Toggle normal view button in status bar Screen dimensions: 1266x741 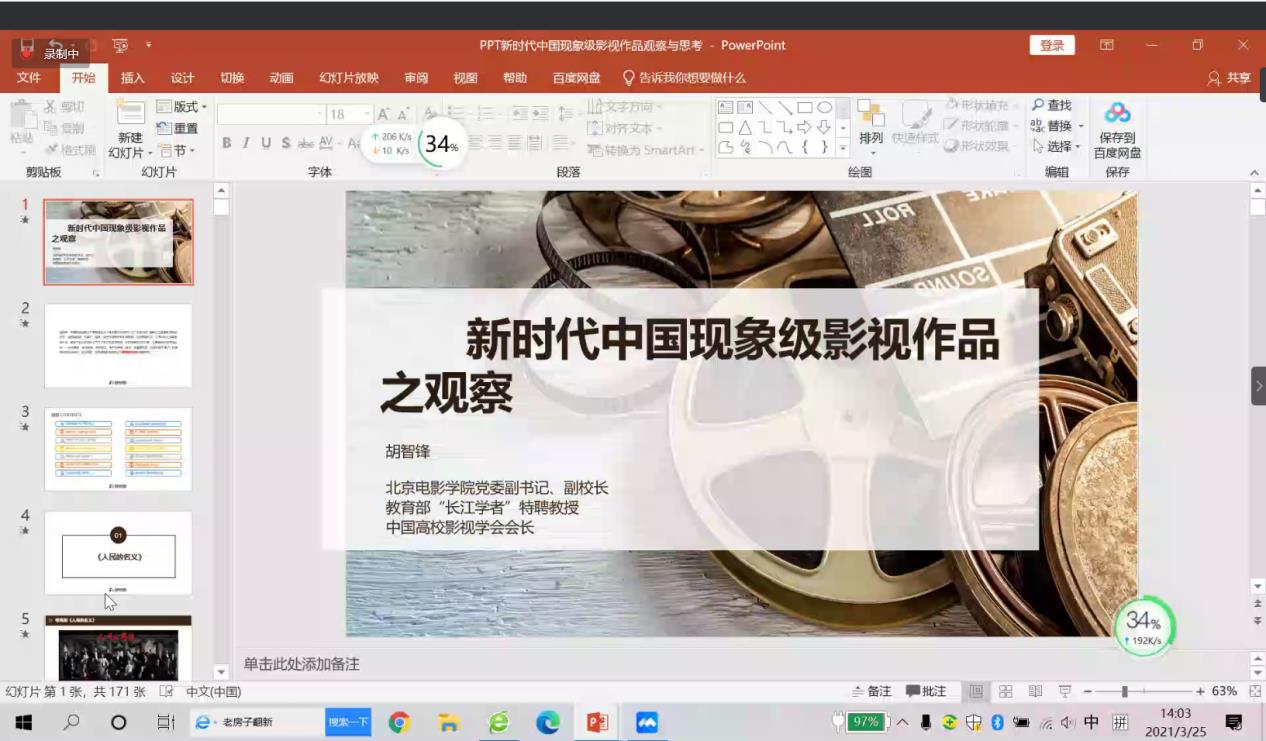coord(976,691)
